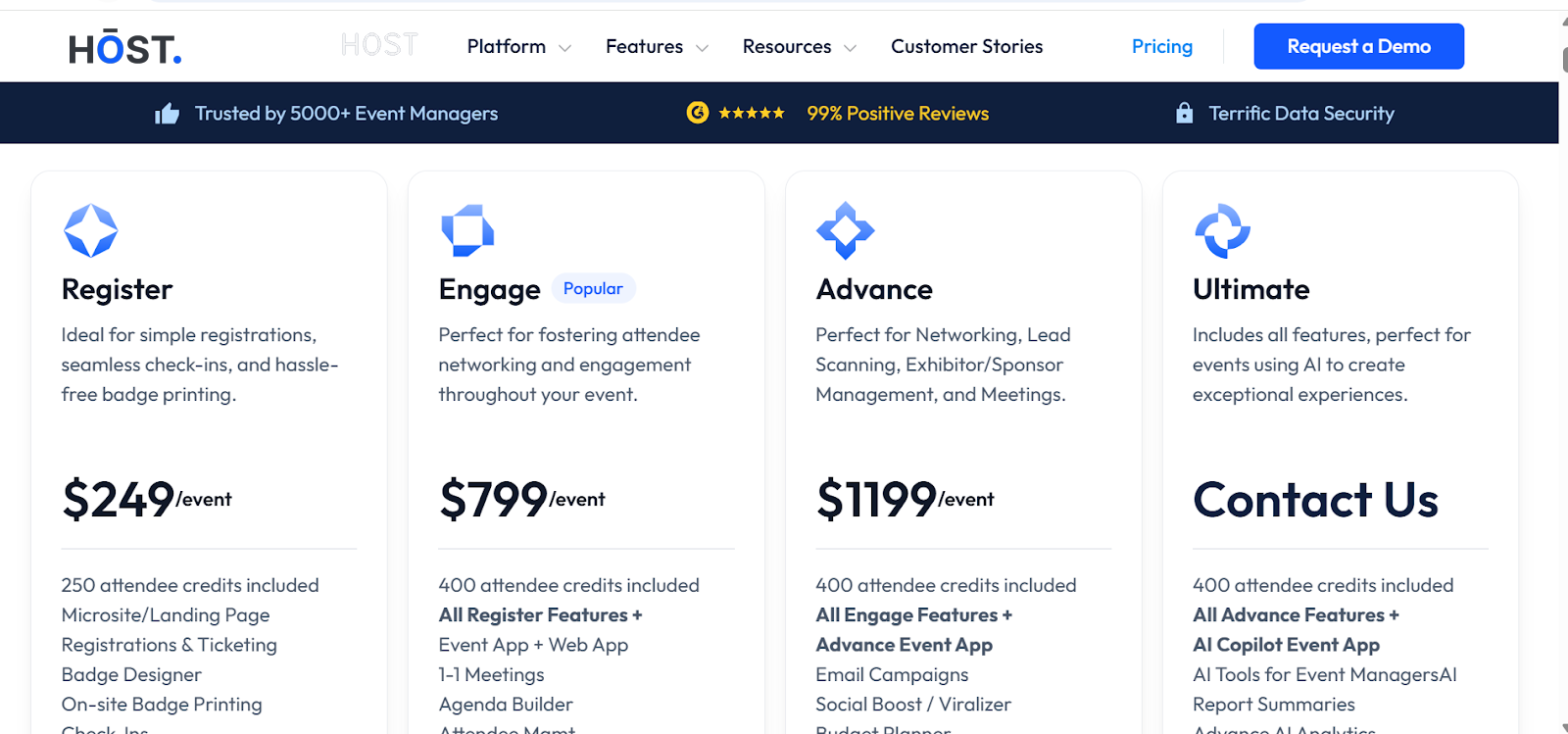The width and height of the screenshot is (1568, 734).
Task: Click the Request a Demo button
Action: pyautogui.click(x=1358, y=46)
